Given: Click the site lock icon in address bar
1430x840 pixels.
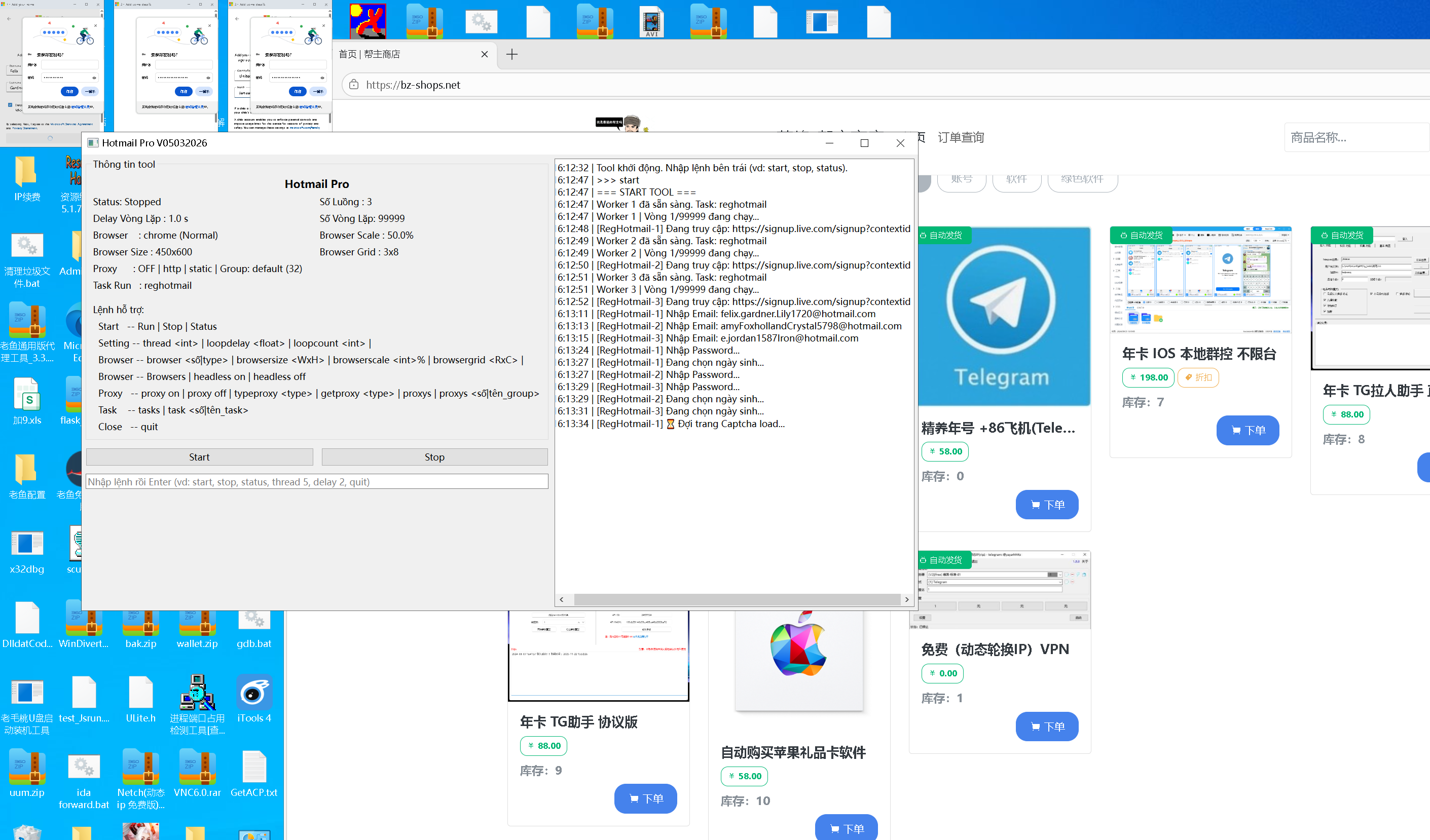Looking at the screenshot, I should point(353,85).
